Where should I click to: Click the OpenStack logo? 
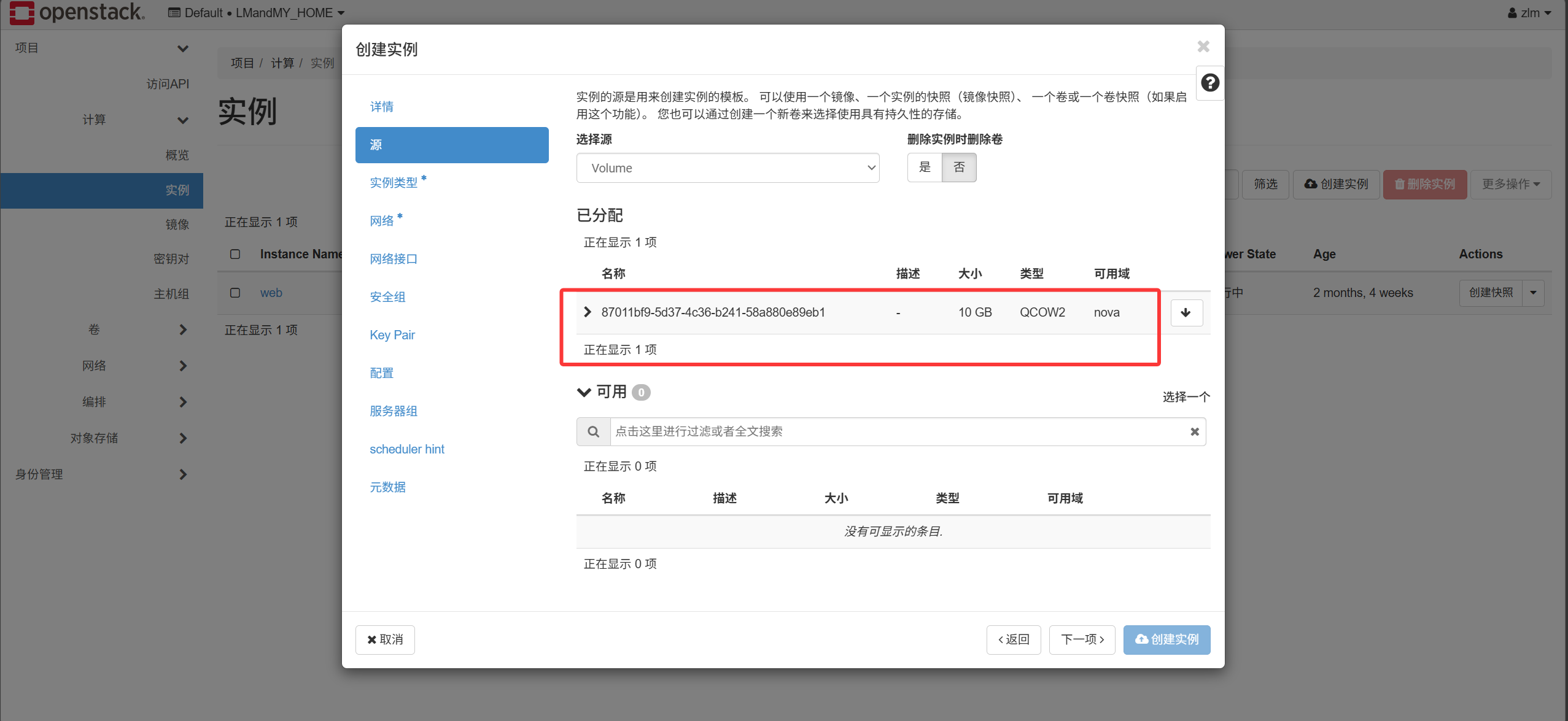pos(77,12)
